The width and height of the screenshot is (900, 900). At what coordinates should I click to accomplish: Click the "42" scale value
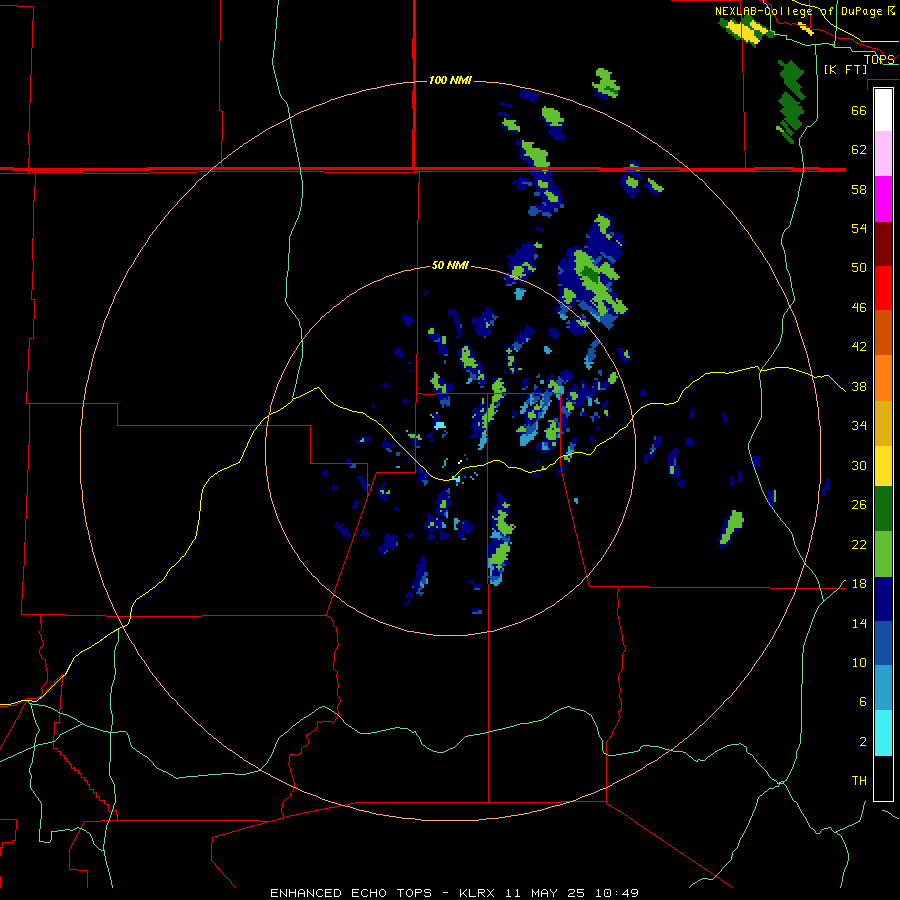click(x=859, y=347)
